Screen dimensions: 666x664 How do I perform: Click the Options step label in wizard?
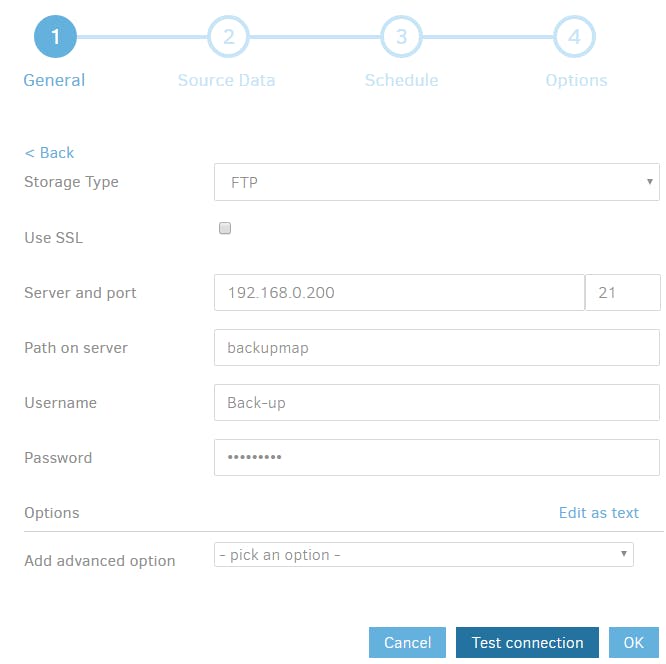pyautogui.click(x=576, y=80)
